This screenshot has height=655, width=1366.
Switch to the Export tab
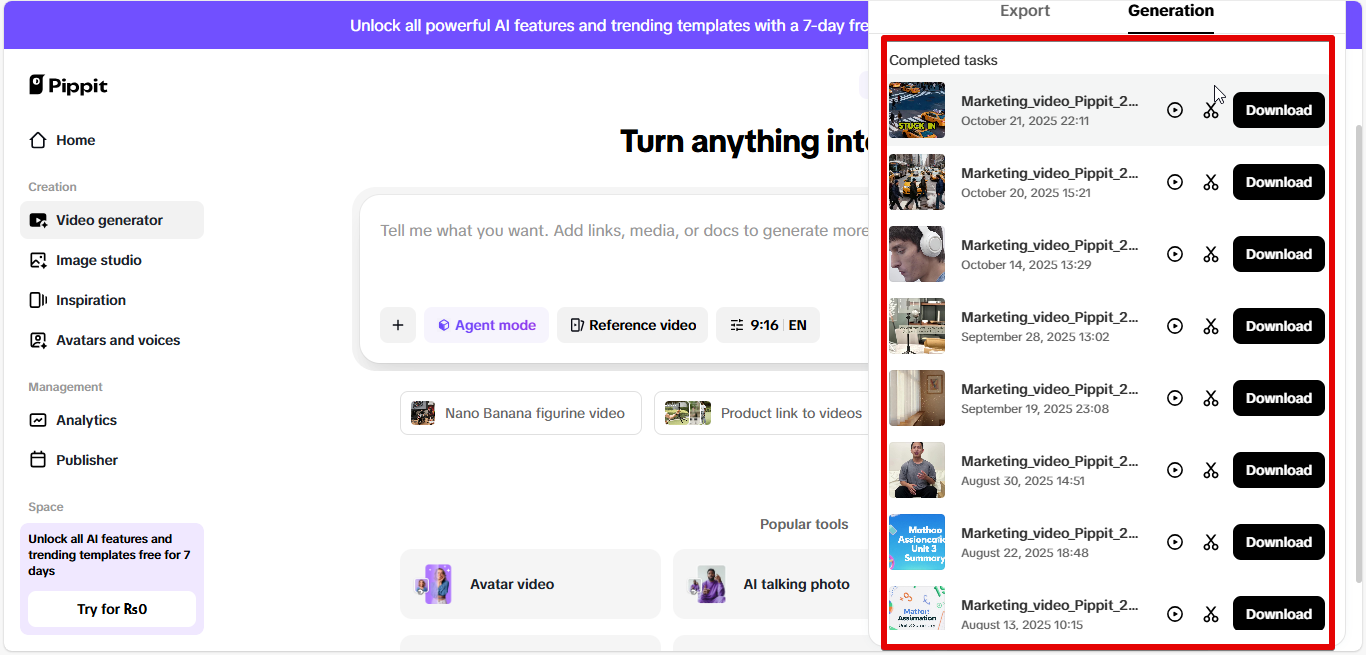point(1025,11)
